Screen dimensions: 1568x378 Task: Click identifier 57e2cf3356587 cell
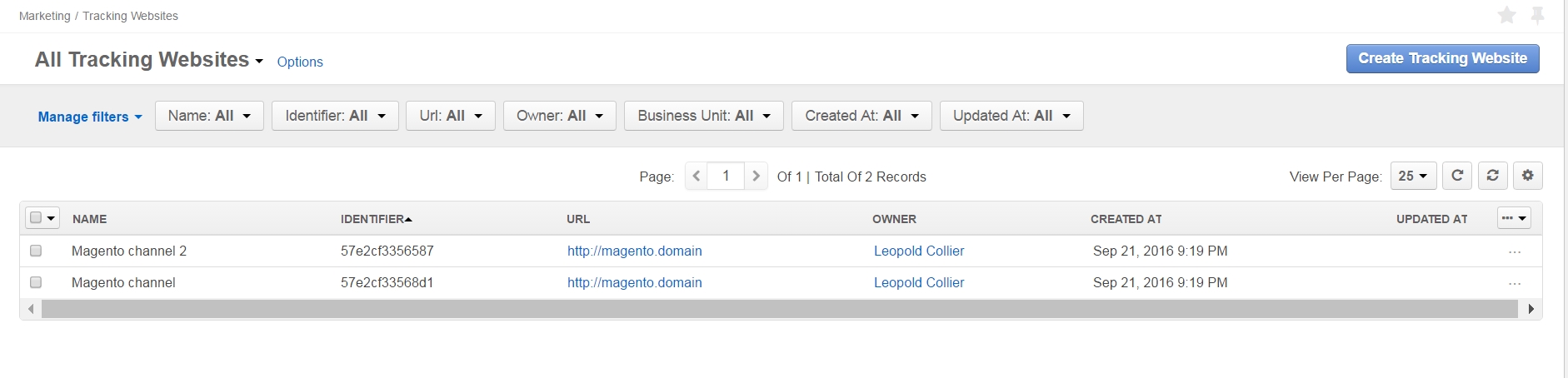click(387, 251)
